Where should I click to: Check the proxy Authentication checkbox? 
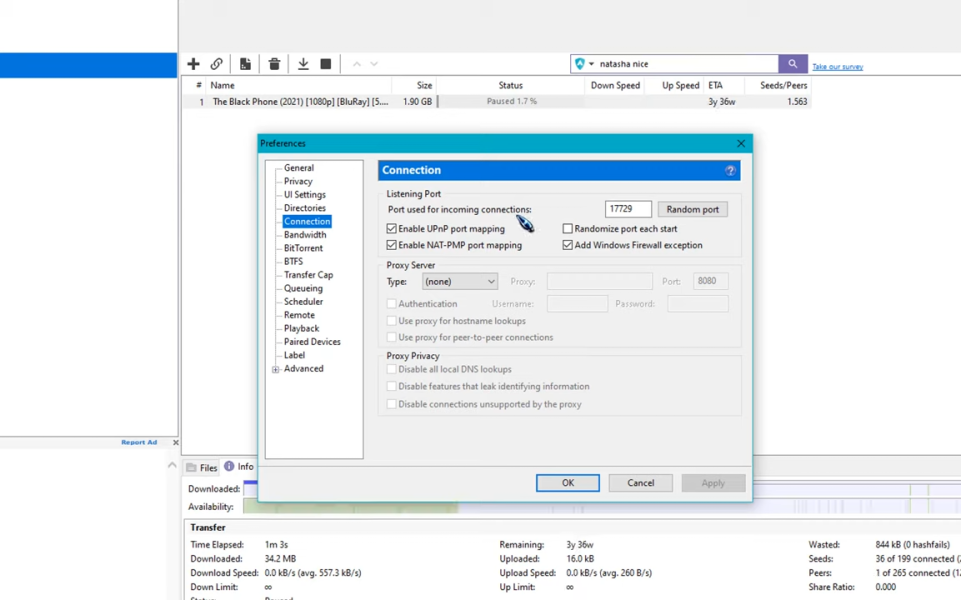392,304
